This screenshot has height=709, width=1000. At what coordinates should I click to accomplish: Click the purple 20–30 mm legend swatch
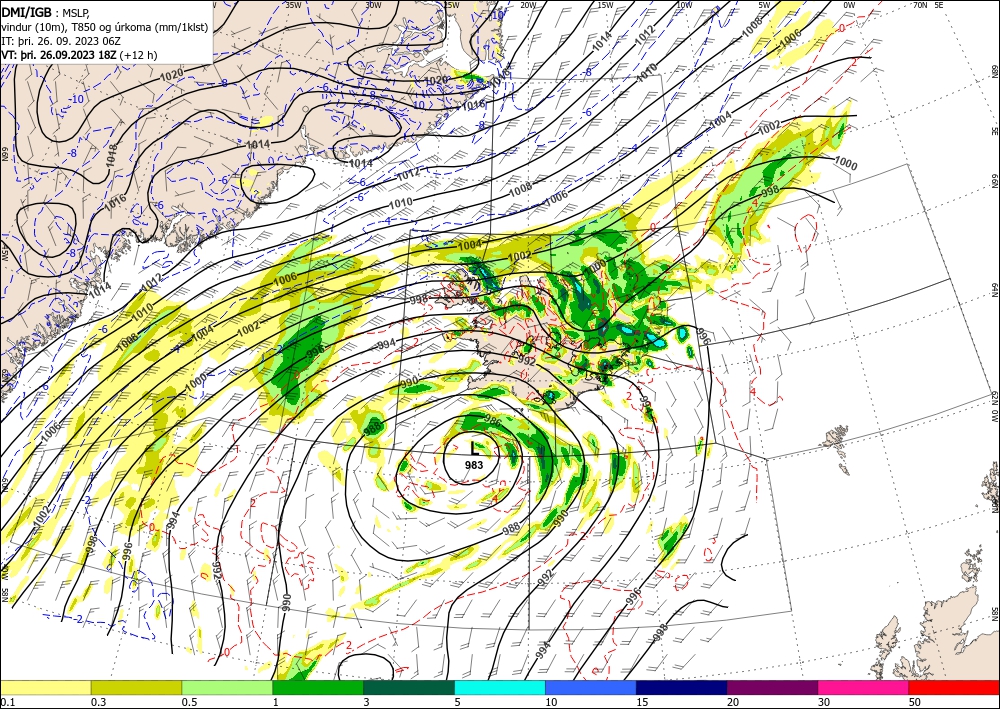point(772,687)
